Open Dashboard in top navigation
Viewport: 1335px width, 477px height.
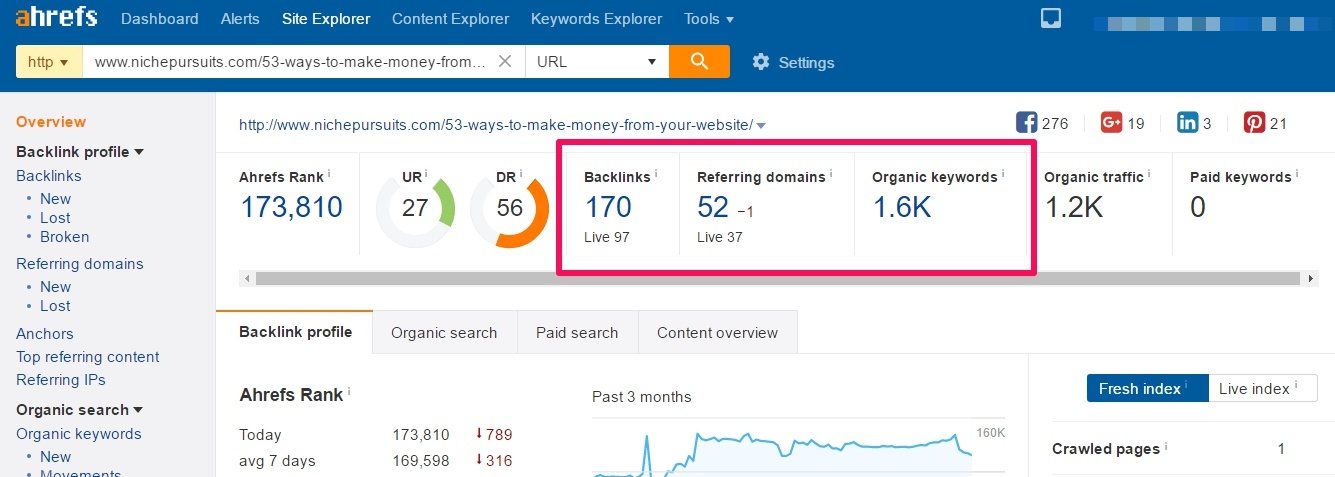(x=159, y=18)
